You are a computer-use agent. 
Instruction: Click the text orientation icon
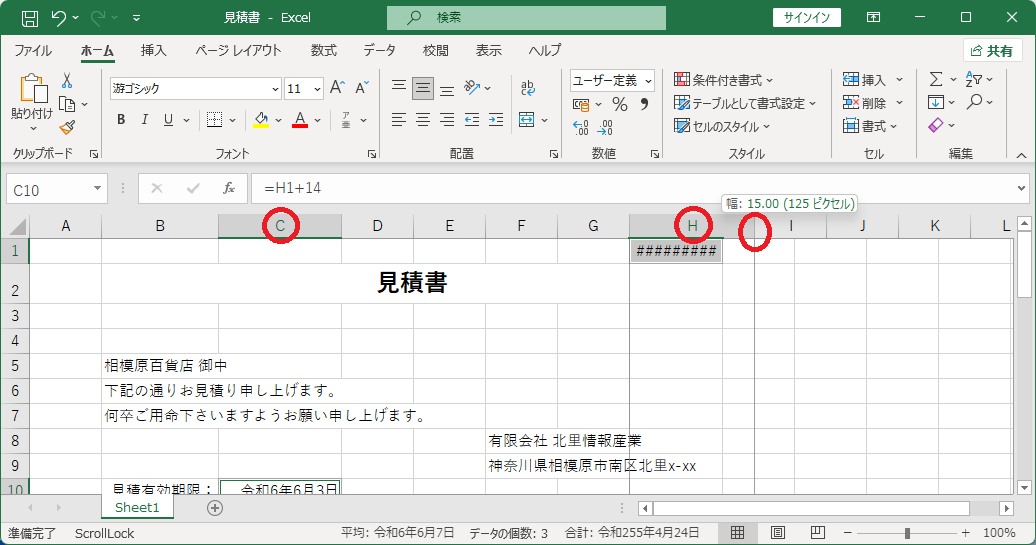point(472,87)
